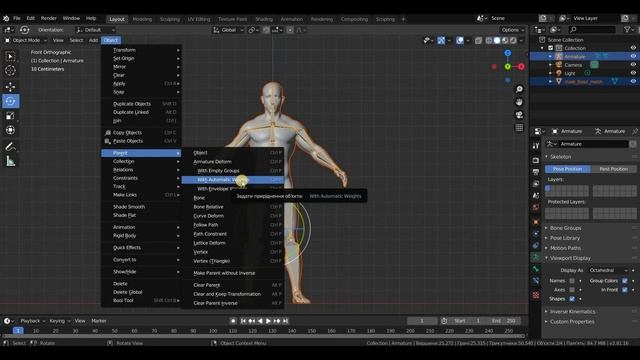Viewport: 640px width, 360px height.
Task: Choose With Empty Groups menu entry
Action: (x=232, y=171)
